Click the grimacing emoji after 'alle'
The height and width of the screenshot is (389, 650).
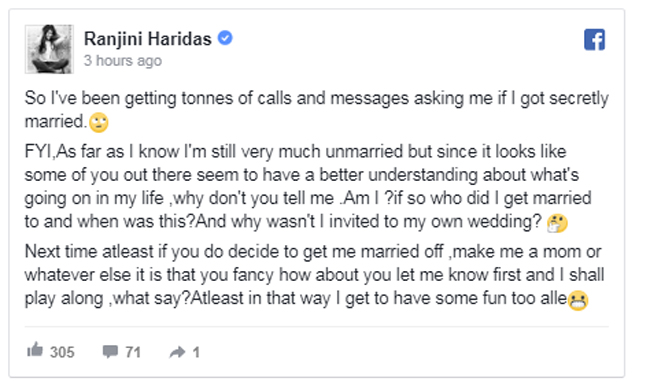click(x=578, y=300)
